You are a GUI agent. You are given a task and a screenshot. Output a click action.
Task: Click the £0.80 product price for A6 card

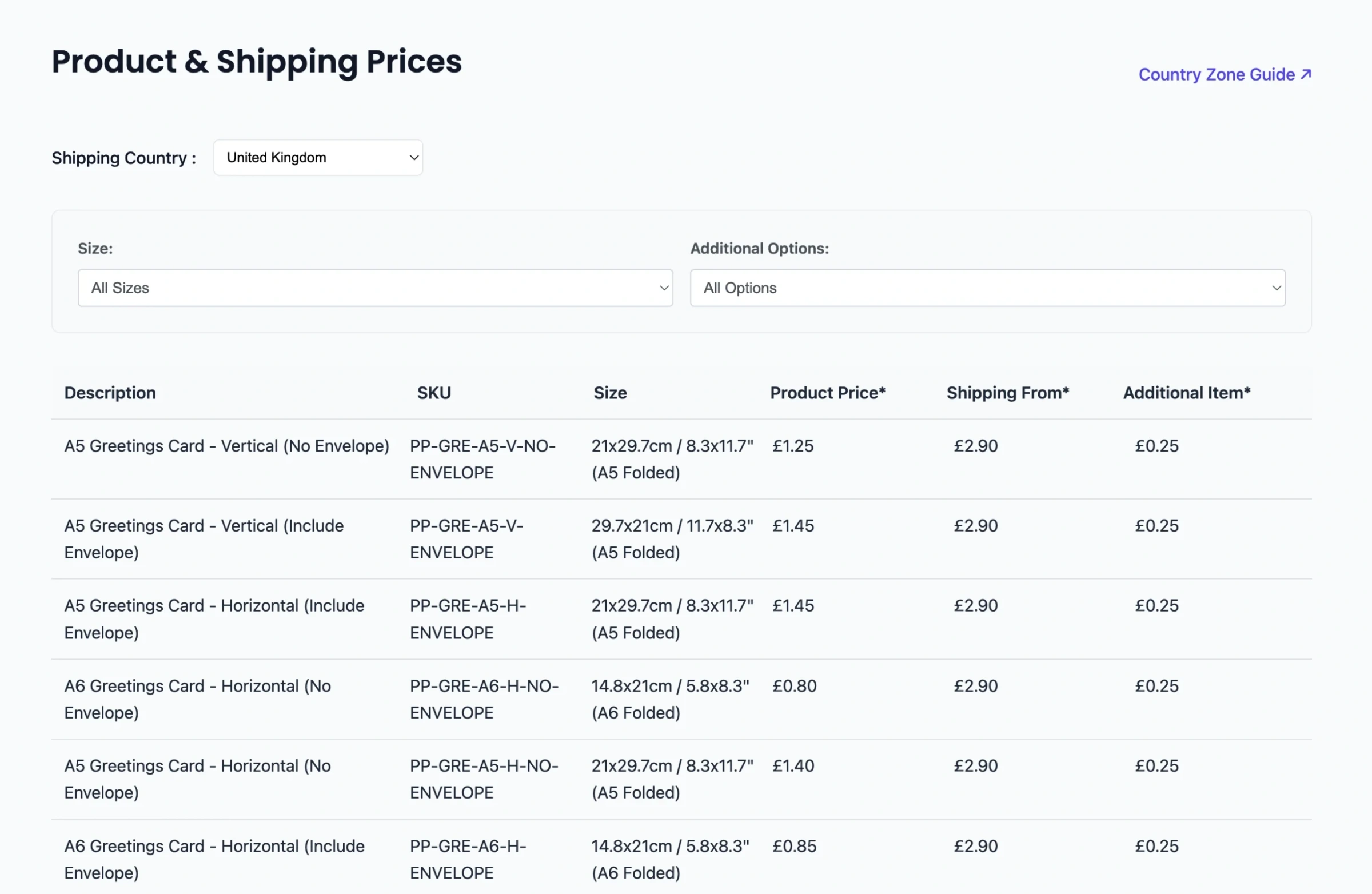pos(794,685)
